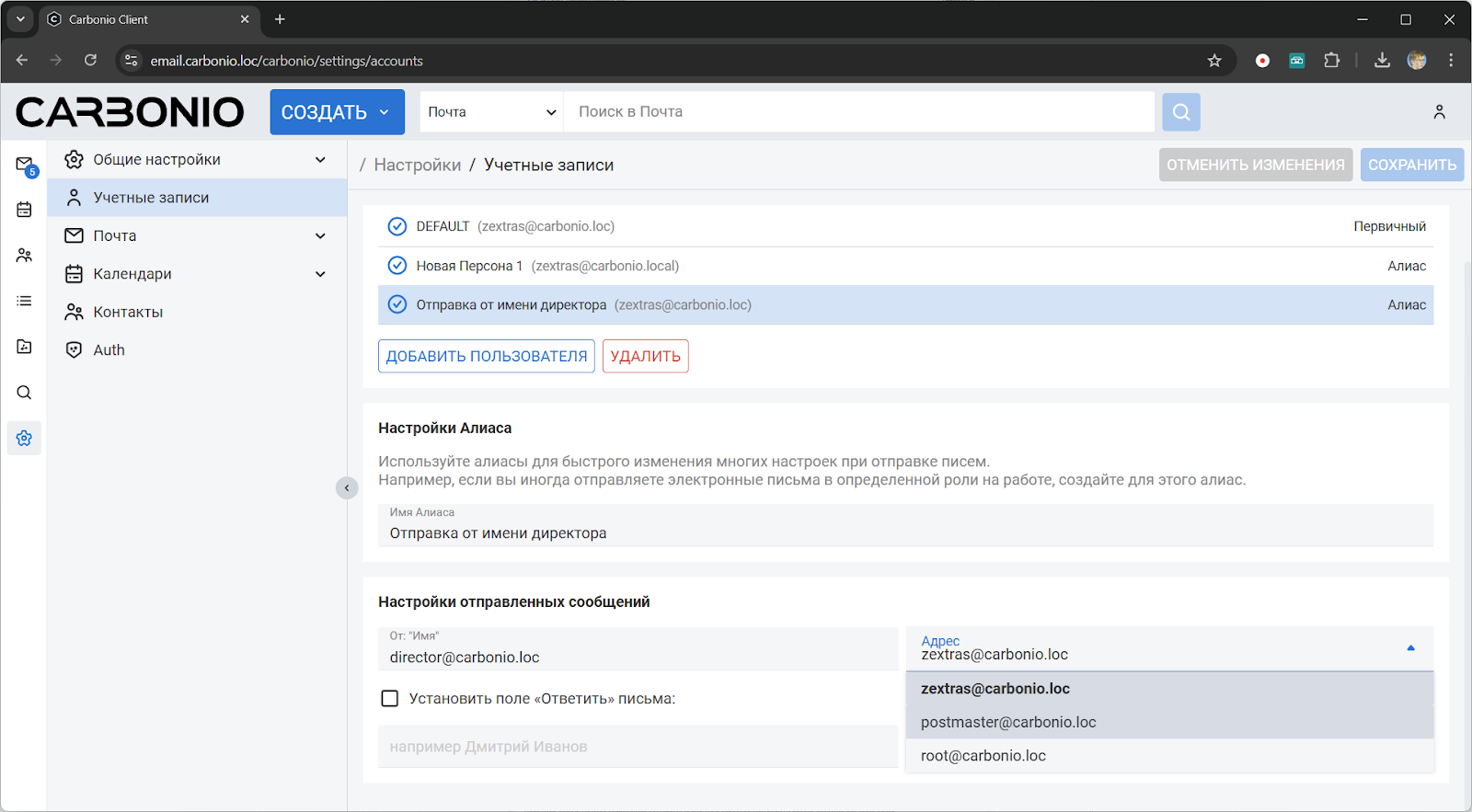Open the Mail module icon in sidebar
Image resolution: width=1472 pixels, height=812 pixels.
pyautogui.click(x=24, y=165)
